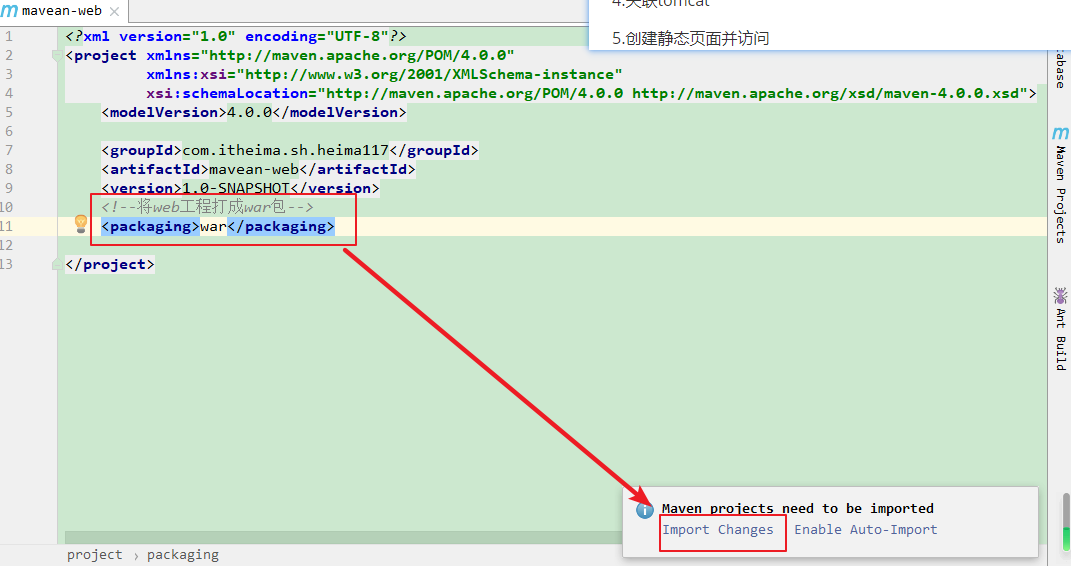The height and width of the screenshot is (566, 1071).
Task: Click the yellow lightbulb quick-fix icon
Action: 81,224
